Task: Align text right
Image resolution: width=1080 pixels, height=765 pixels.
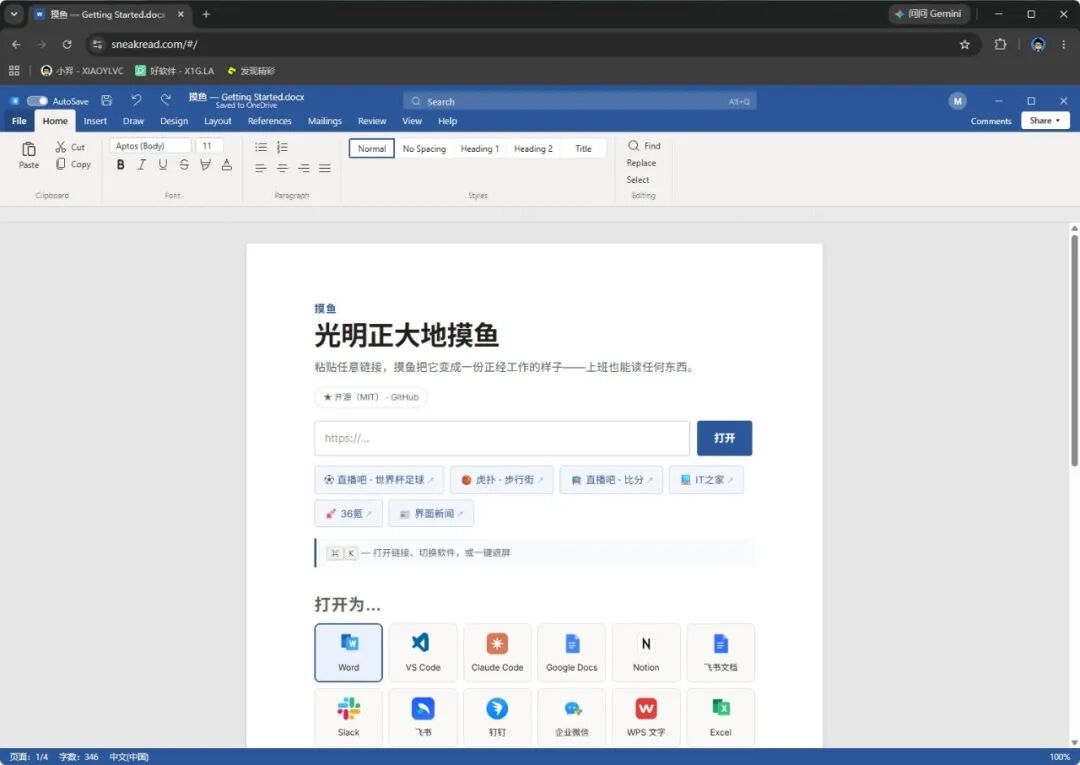Action: (304, 168)
